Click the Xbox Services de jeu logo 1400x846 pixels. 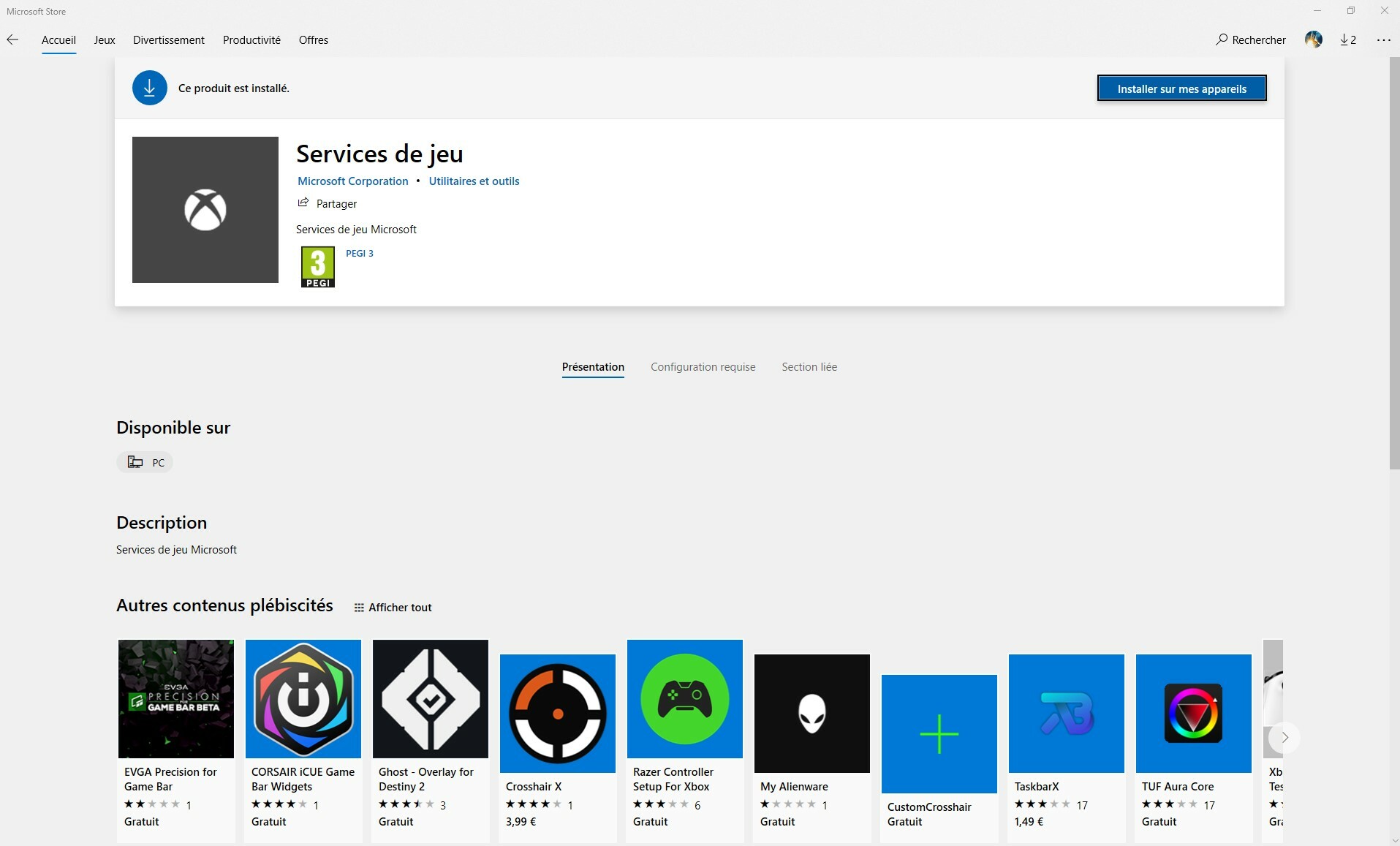pos(205,210)
